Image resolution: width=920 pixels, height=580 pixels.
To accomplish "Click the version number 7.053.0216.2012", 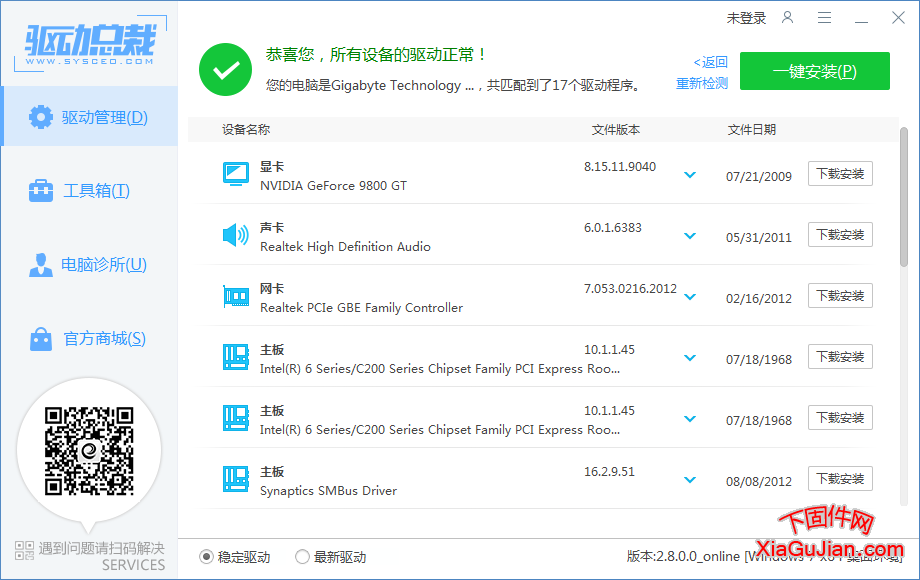I will (630, 289).
